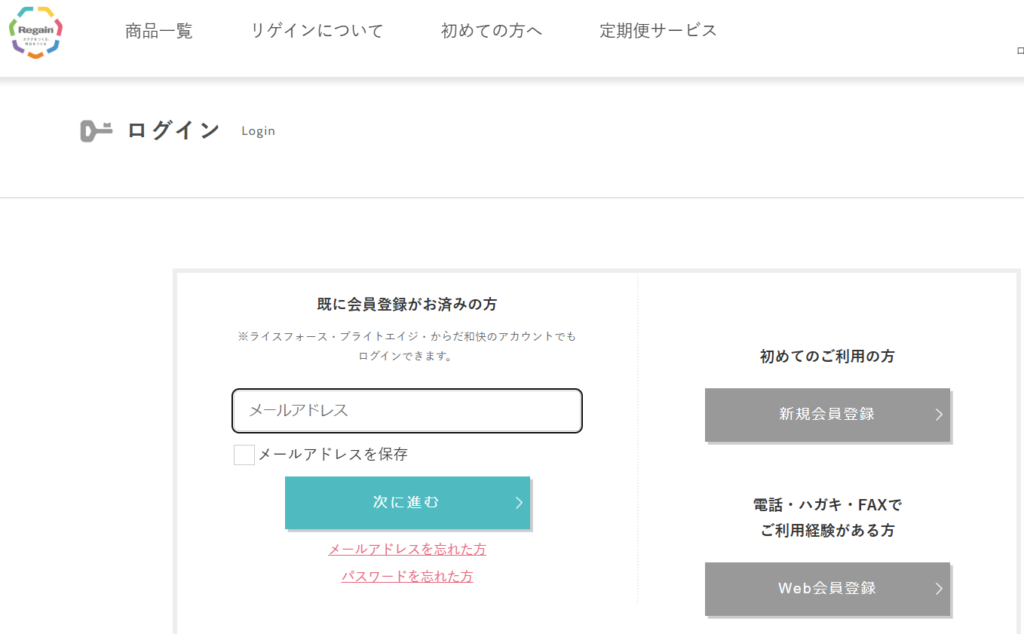
Task: Focus the メールアドレス input field
Action: click(407, 411)
